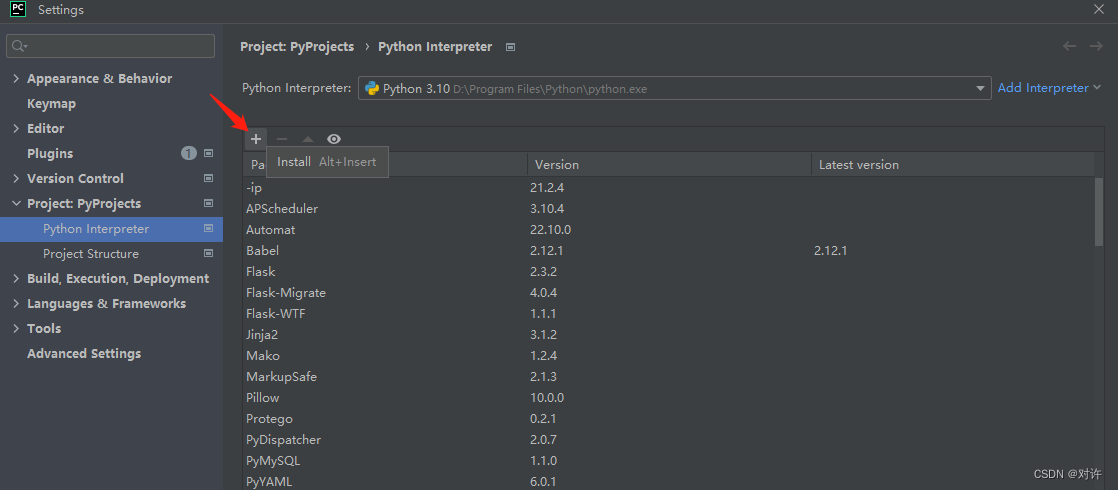Click the Project Structure row project icon
1118x490 pixels.
coord(209,254)
